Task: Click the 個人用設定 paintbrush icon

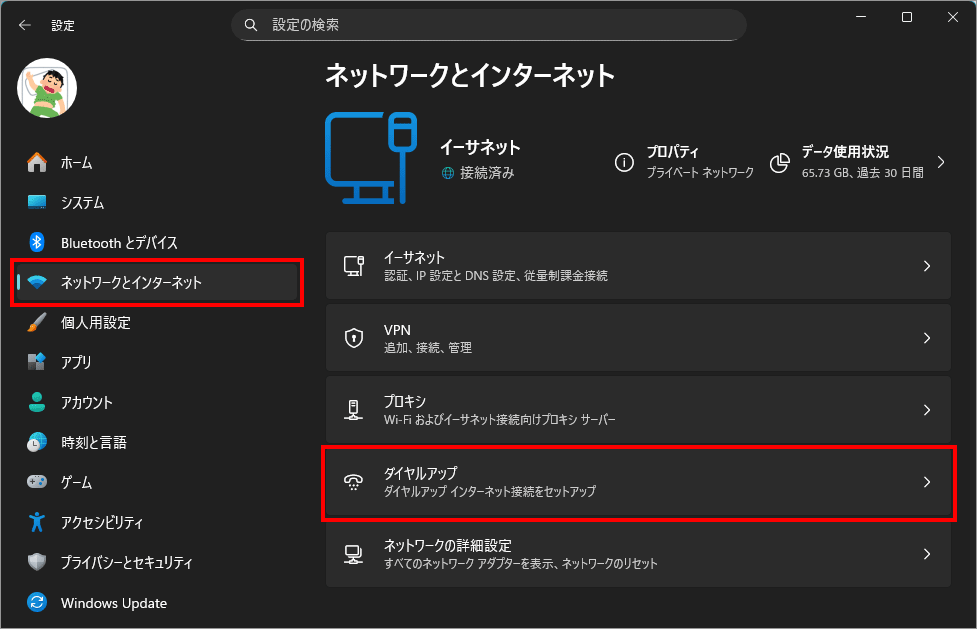Action: 37,322
